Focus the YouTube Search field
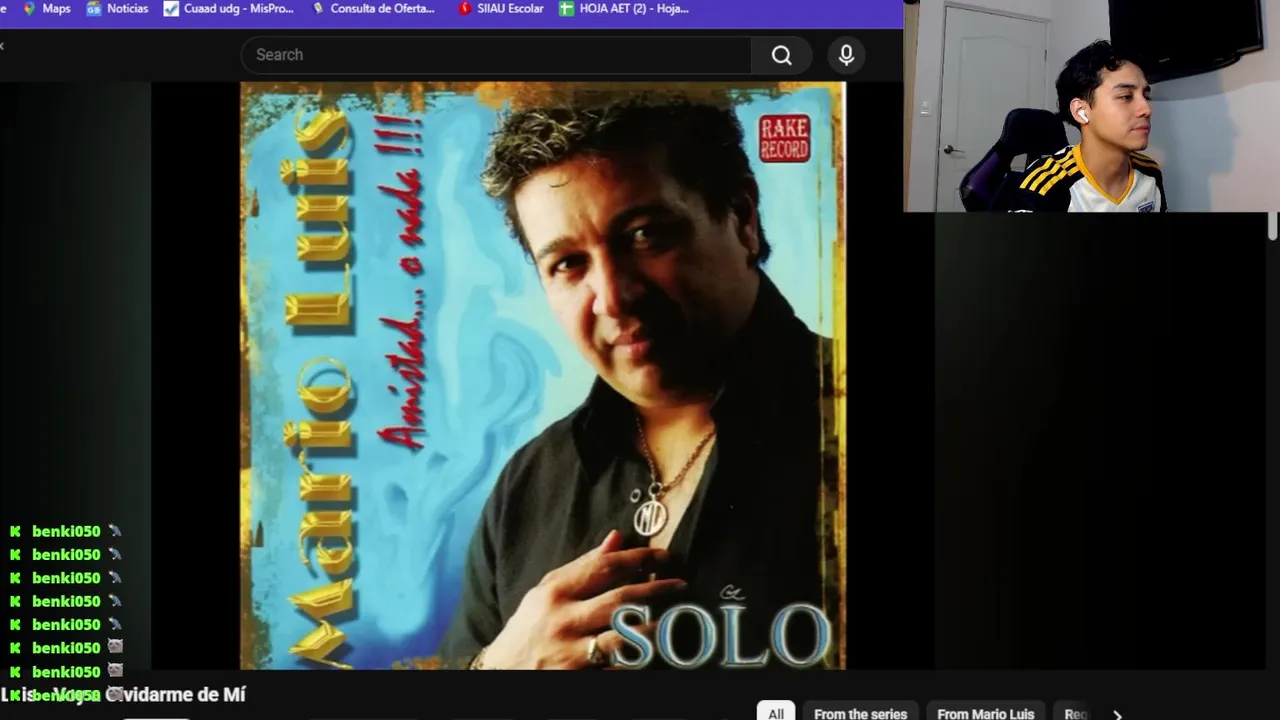The image size is (1280, 720). tap(496, 55)
